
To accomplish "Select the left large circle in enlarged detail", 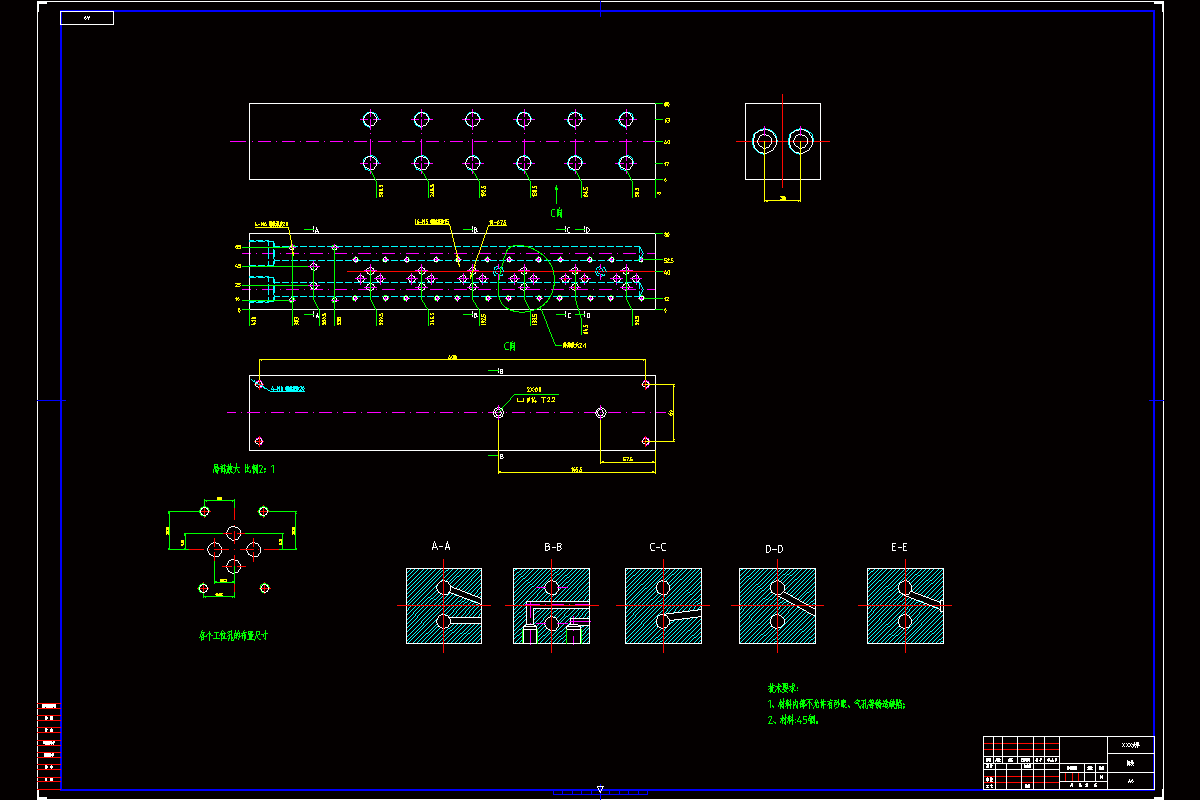I will click(214, 549).
